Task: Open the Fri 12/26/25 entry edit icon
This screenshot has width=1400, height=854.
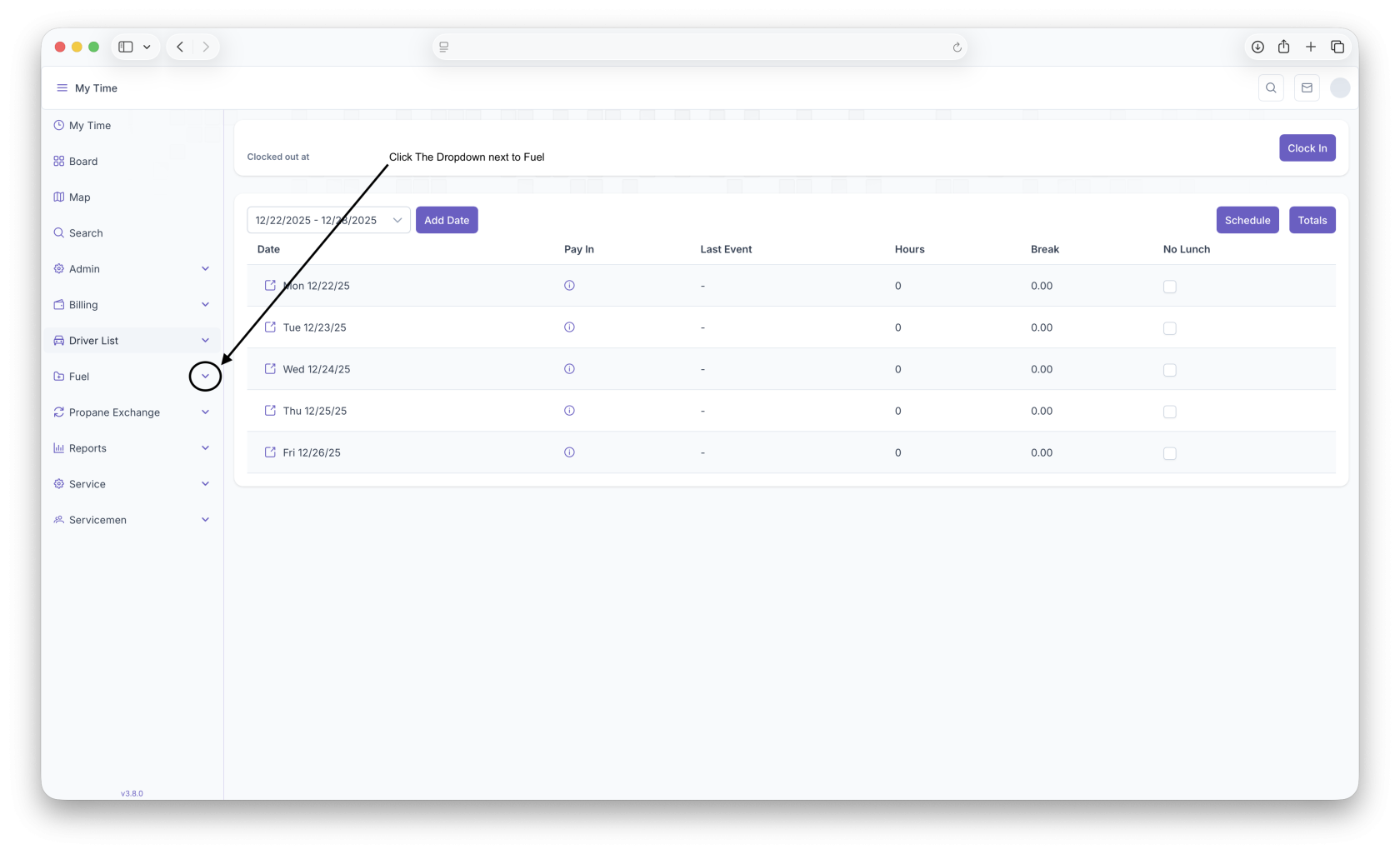Action: pyautogui.click(x=270, y=452)
